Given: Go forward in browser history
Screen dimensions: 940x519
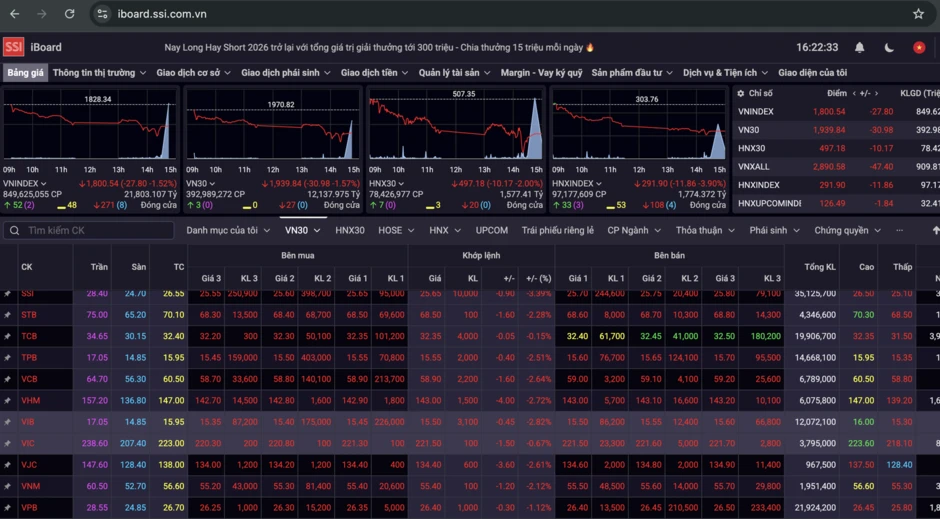Looking at the screenshot, I should 42,14.
